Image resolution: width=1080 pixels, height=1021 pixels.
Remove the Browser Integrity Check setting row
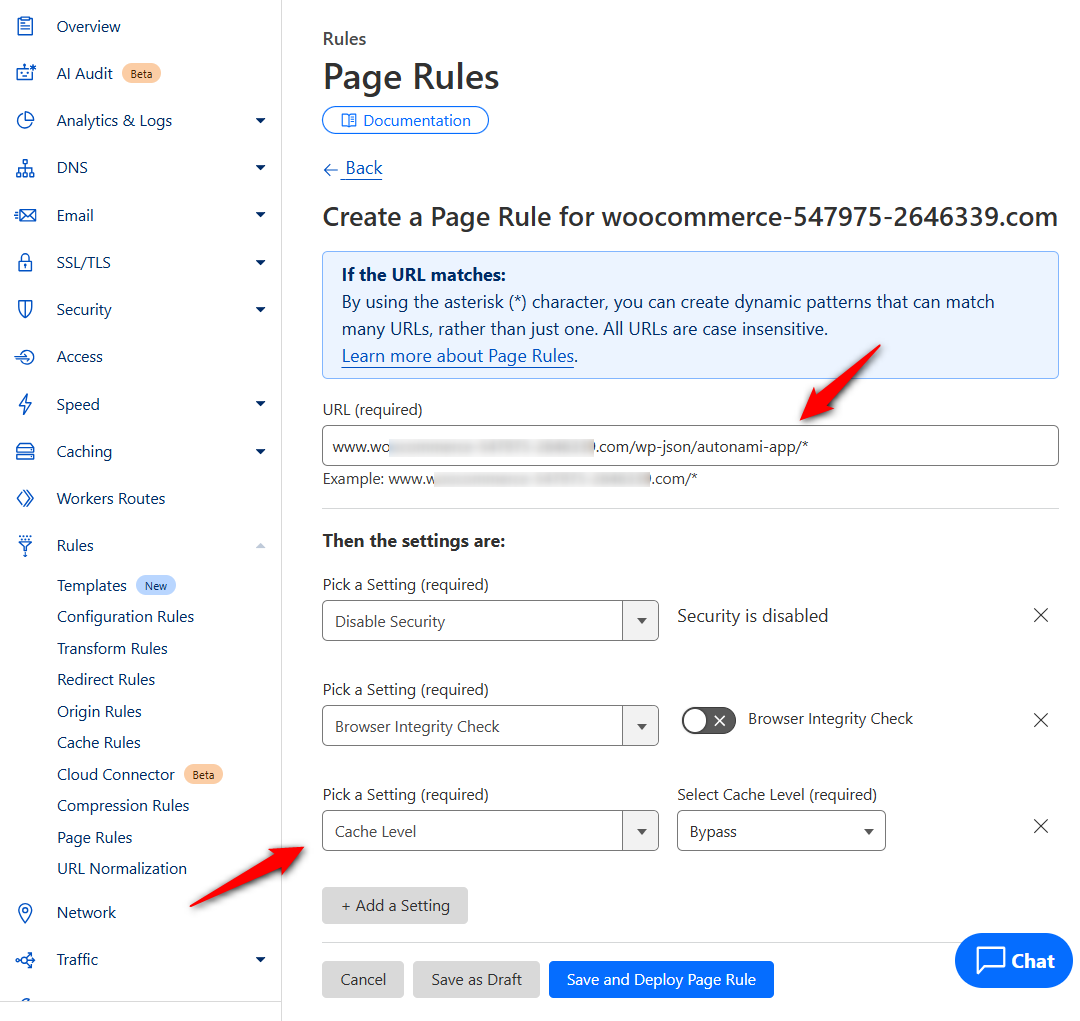(1041, 720)
